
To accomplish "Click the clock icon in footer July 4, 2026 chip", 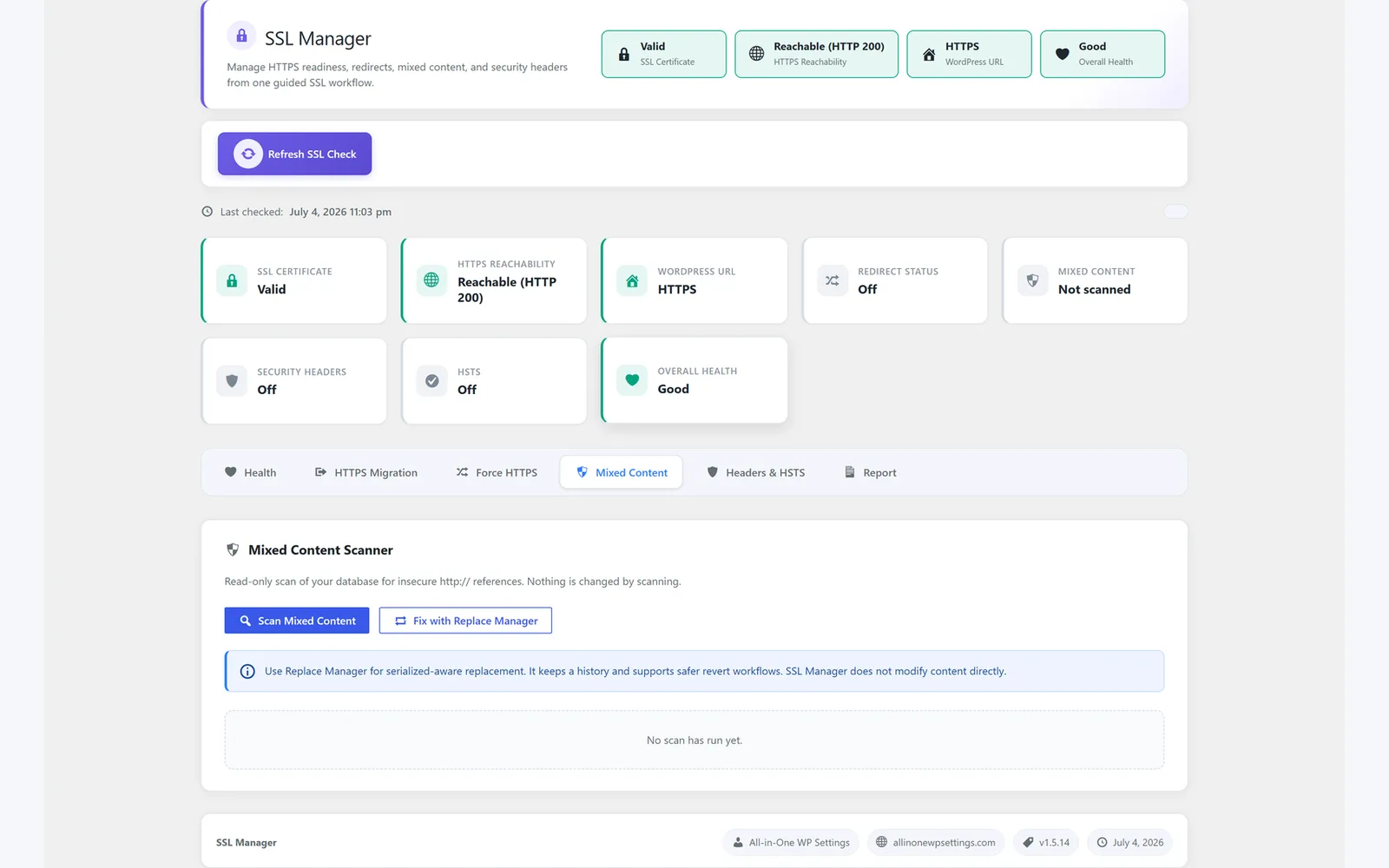I will [1102, 842].
